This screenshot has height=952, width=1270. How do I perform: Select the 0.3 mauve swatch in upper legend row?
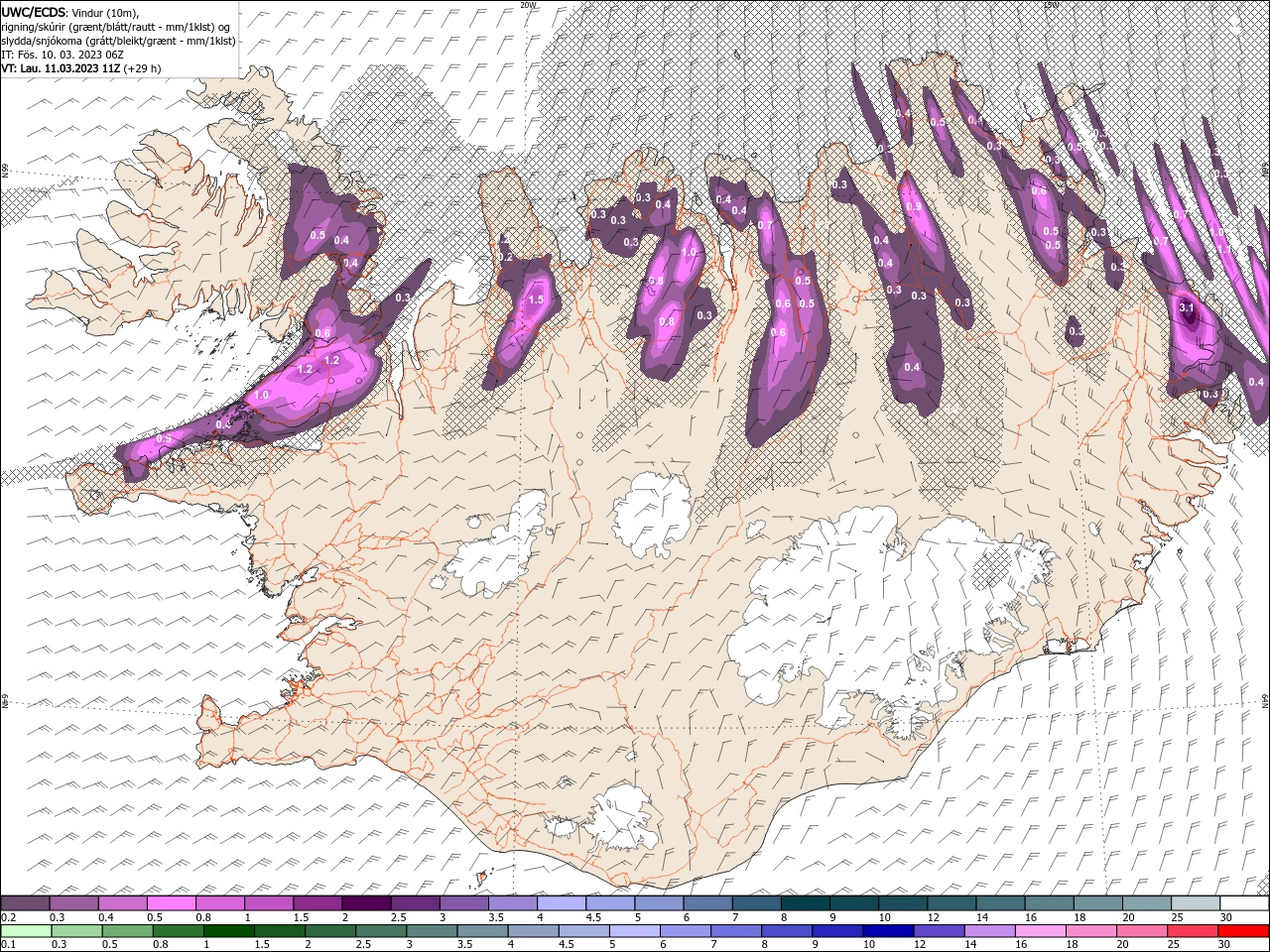(x=73, y=903)
